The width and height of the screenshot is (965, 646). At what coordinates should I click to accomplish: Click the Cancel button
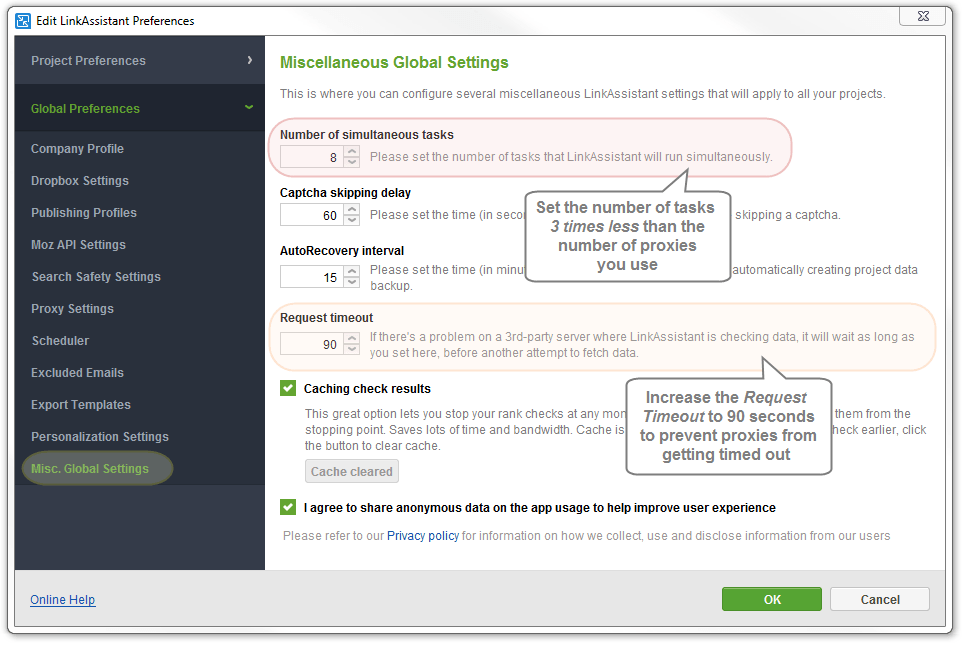(x=880, y=599)
